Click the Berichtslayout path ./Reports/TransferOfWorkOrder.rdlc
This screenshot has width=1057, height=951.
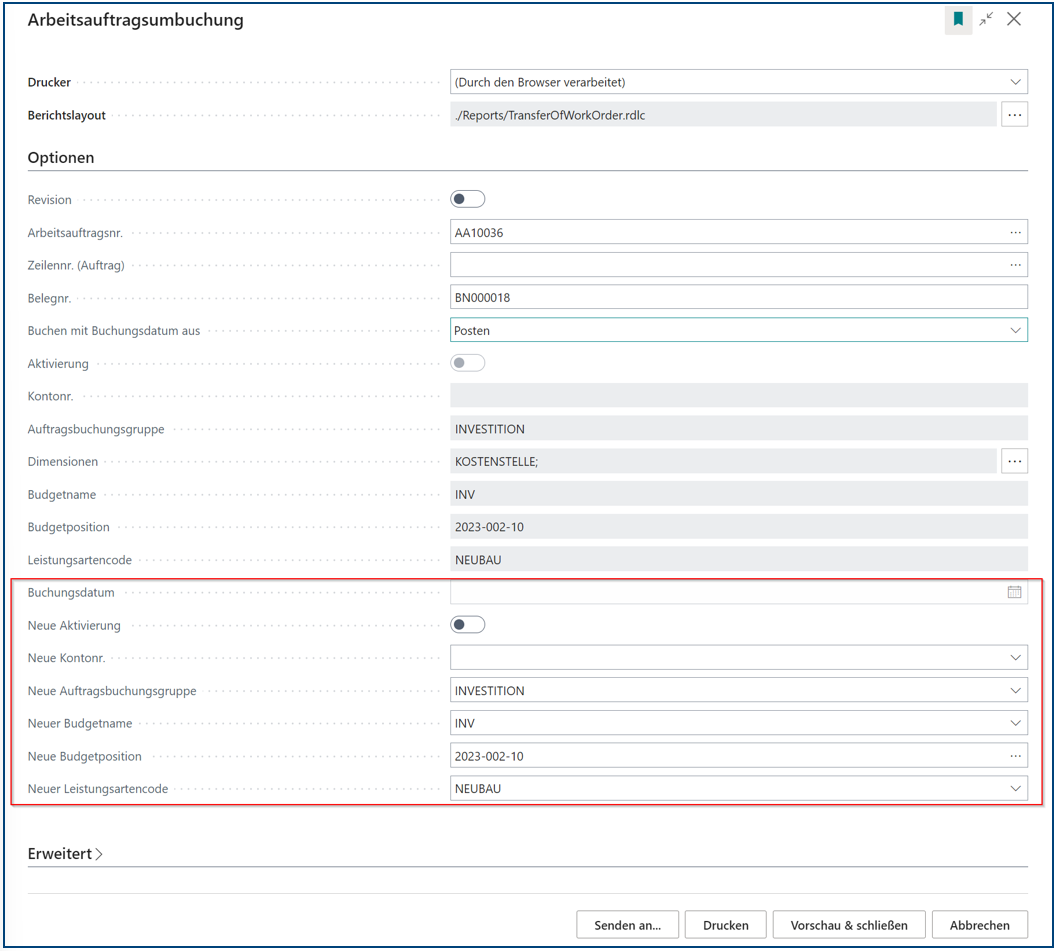point(723,115)
